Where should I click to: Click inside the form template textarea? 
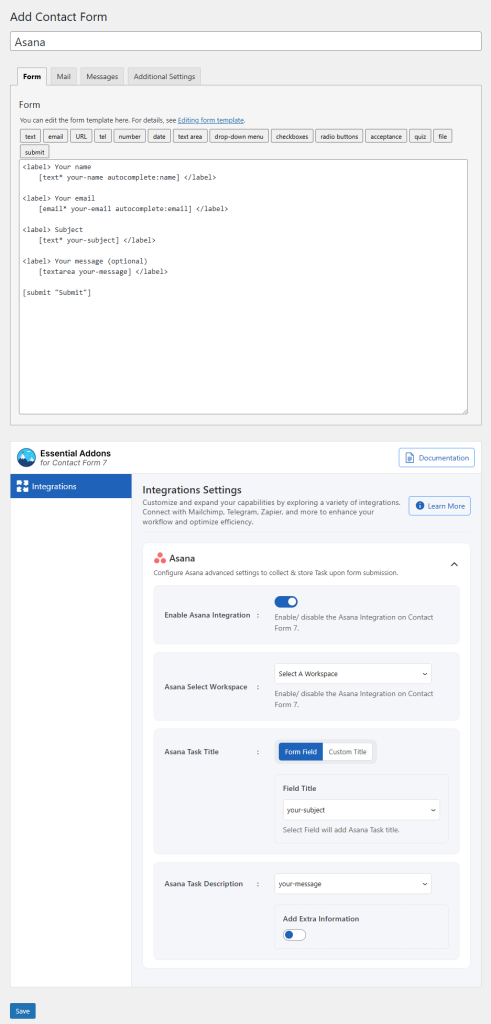[x=243, y=287]
